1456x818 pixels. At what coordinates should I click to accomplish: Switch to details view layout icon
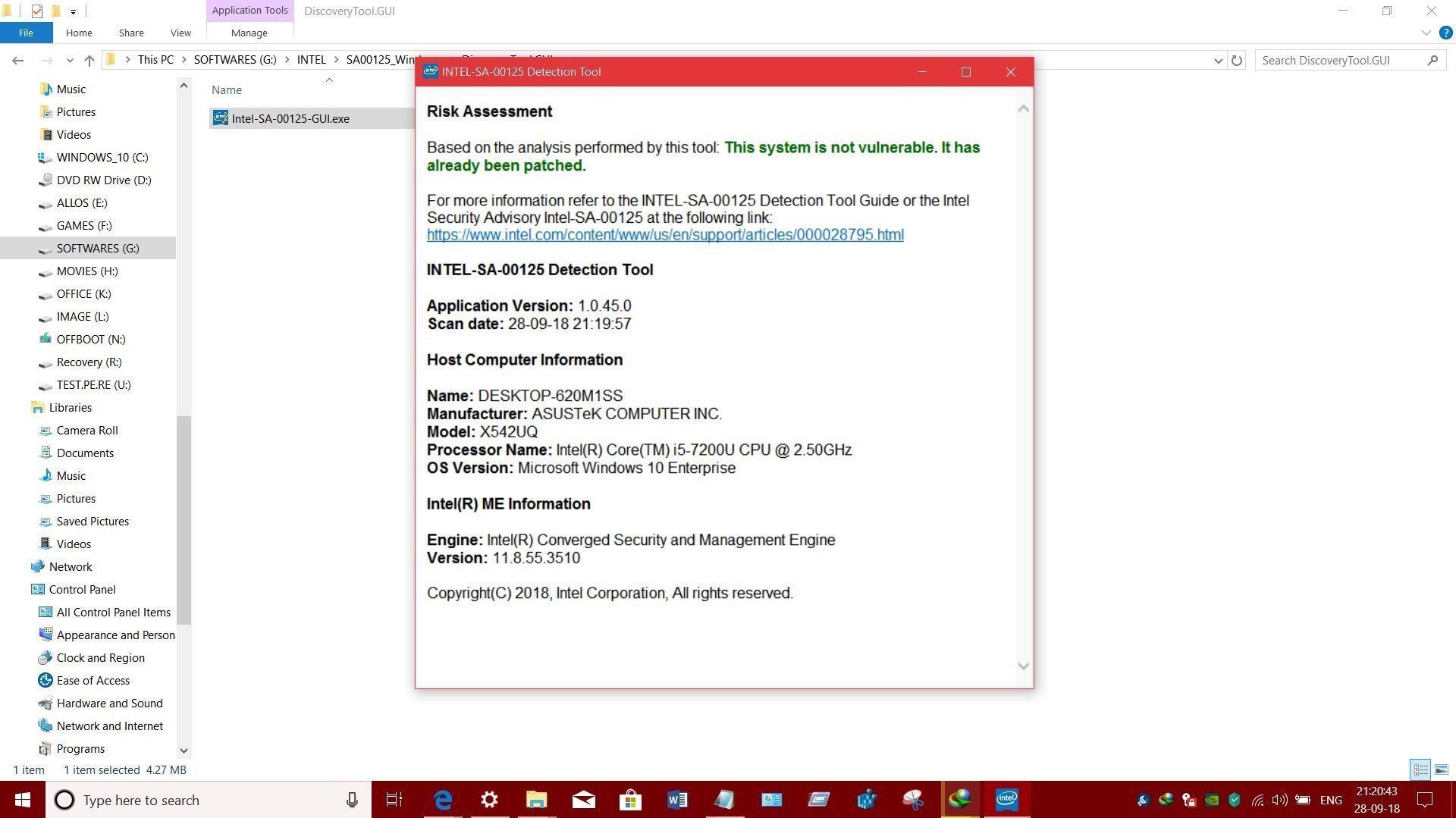1420,769
